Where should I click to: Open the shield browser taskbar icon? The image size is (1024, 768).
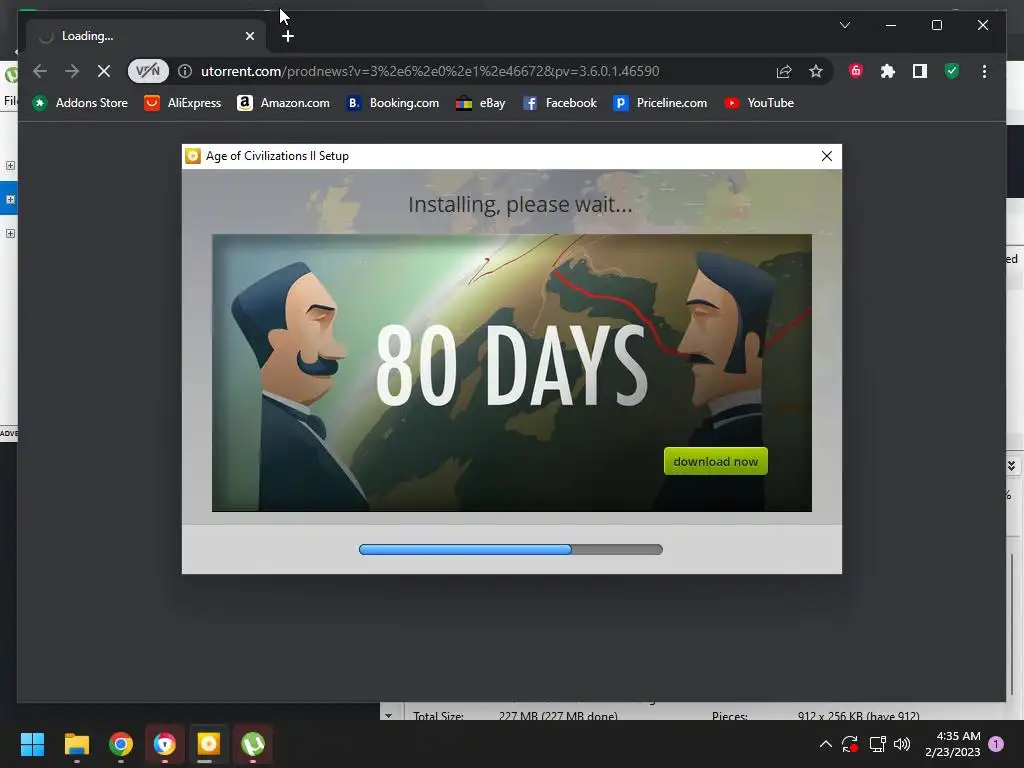[165, 744]
